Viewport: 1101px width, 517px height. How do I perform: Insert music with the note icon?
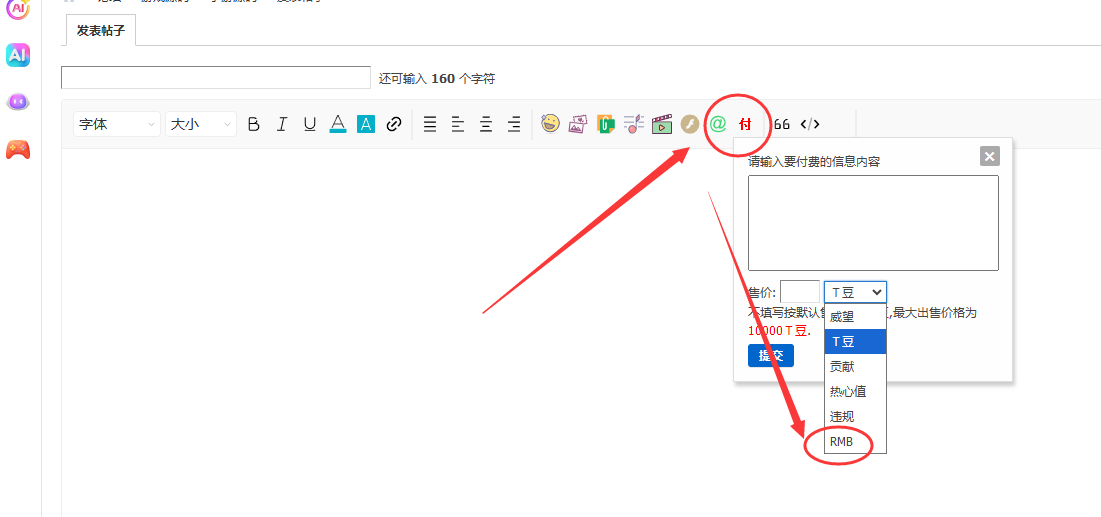[633, 124]
